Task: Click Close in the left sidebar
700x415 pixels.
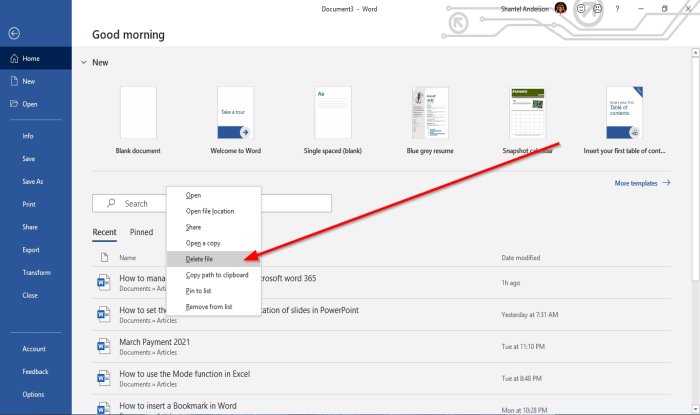Action: [30, 295]
